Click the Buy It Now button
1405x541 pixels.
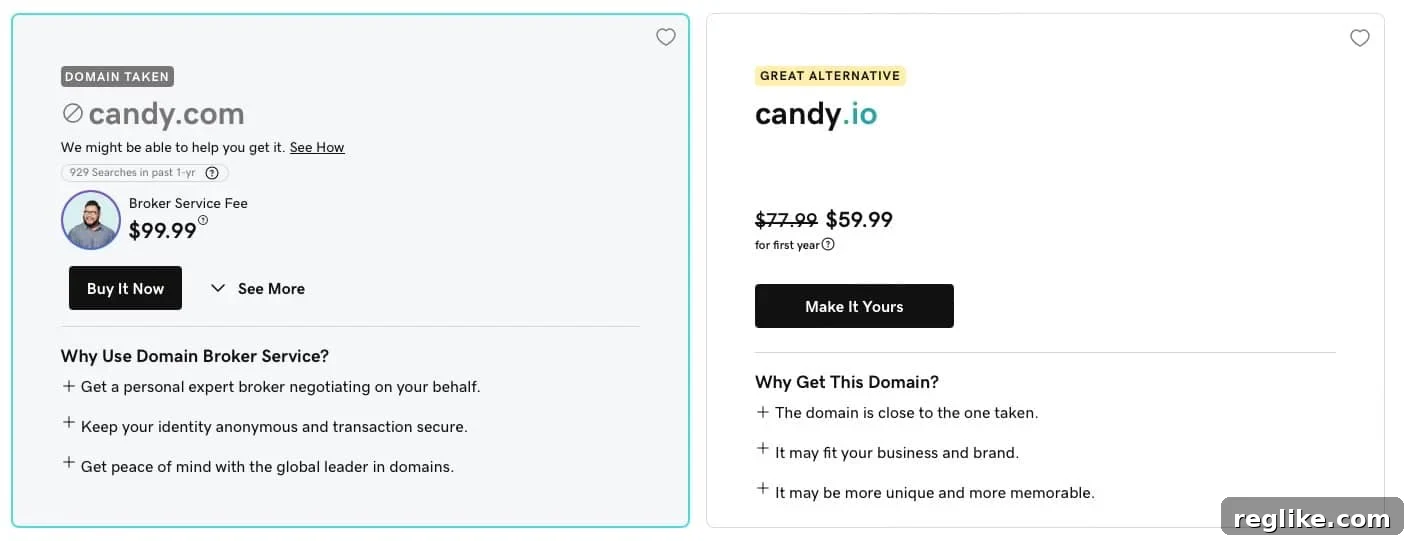point(125,288)
